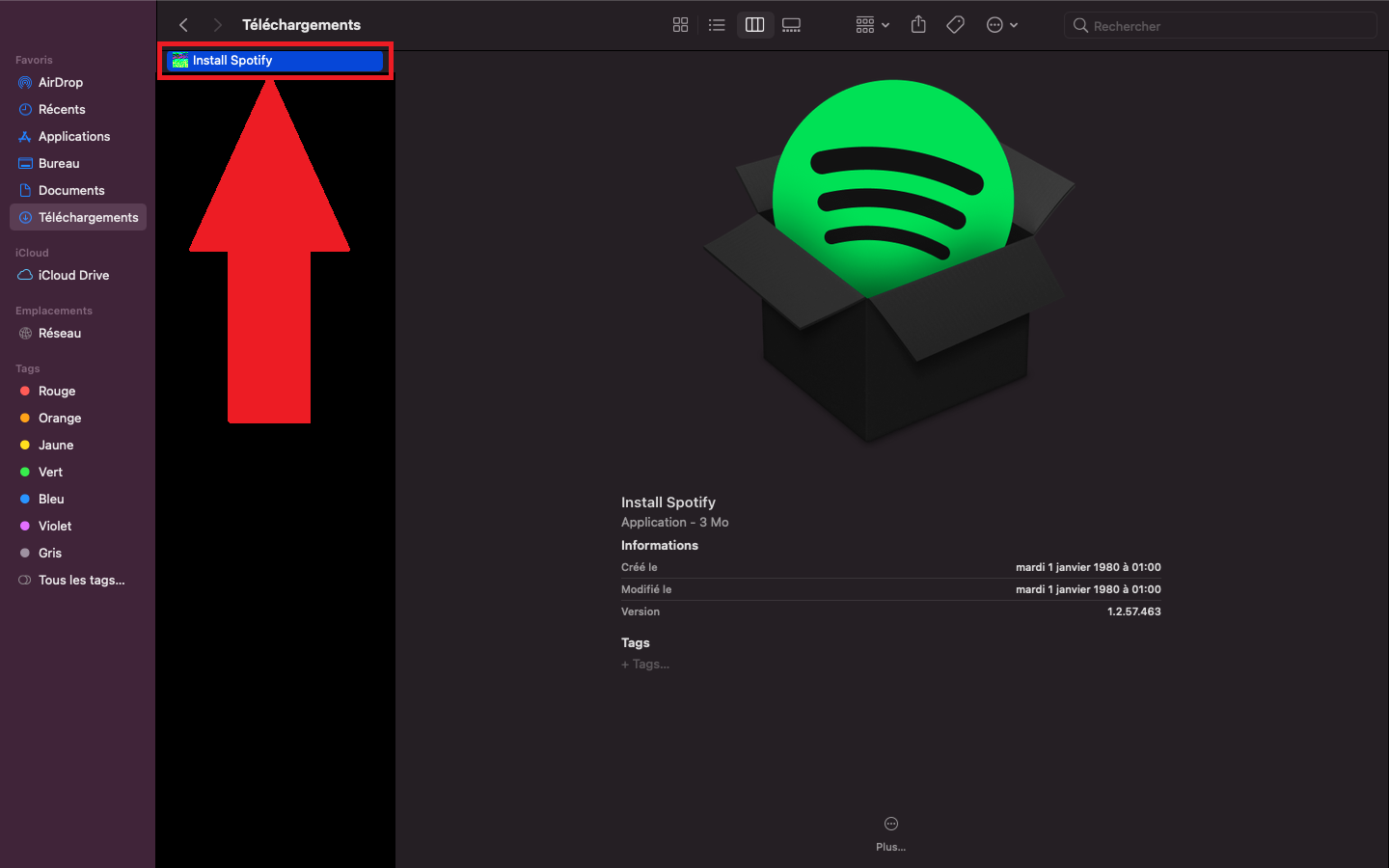1389x868 pixels.
Task: Go to Applications folder in sidebar
Action: pyautogui.click(x=73, y=137)
